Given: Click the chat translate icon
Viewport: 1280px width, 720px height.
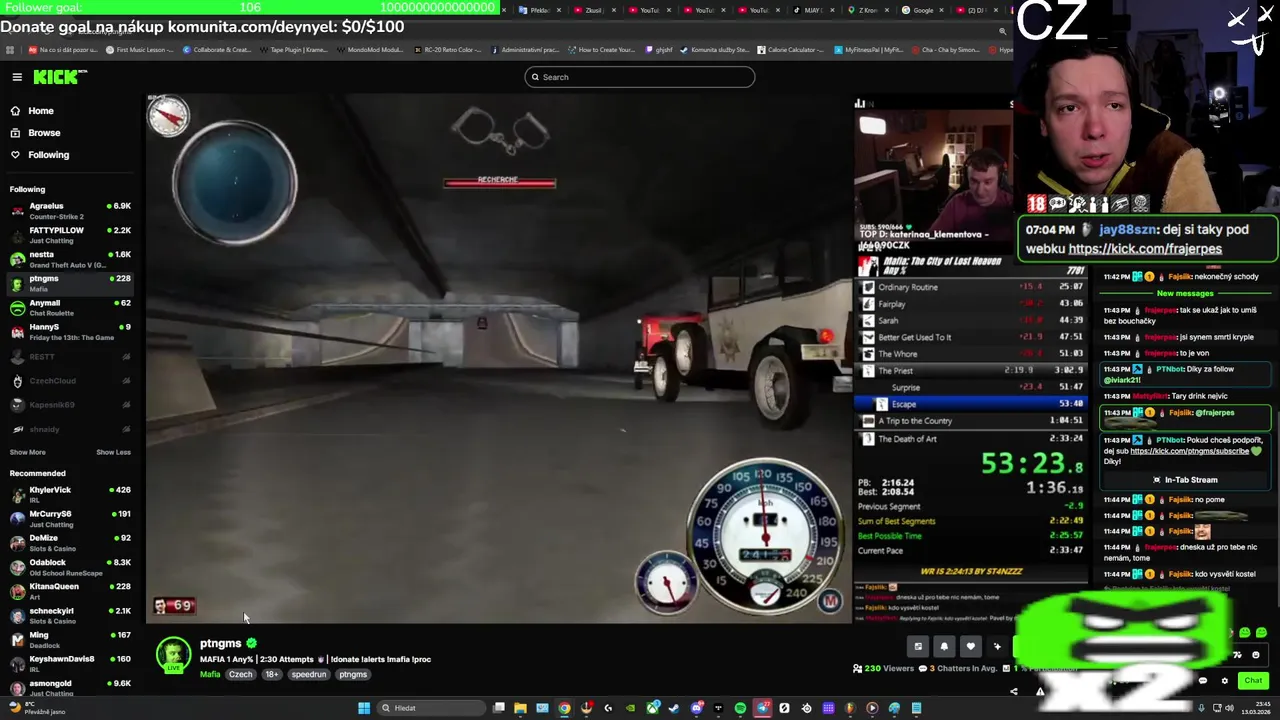Looking at the screenshot, I should pos(1237,655).
